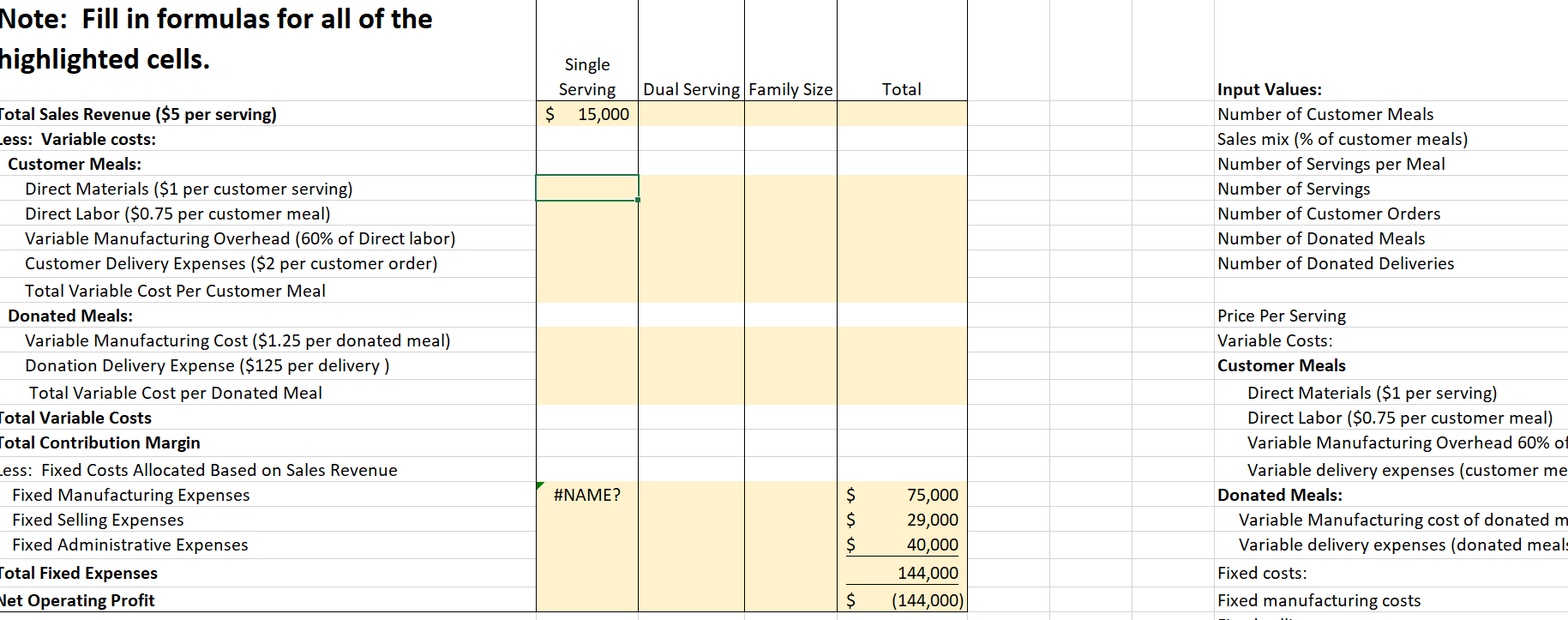The width and height of the screenshot is (1568, 620).
Task: Select the note about filling highlighted cells
Action: pyautogui.click(x=215, y=39)
